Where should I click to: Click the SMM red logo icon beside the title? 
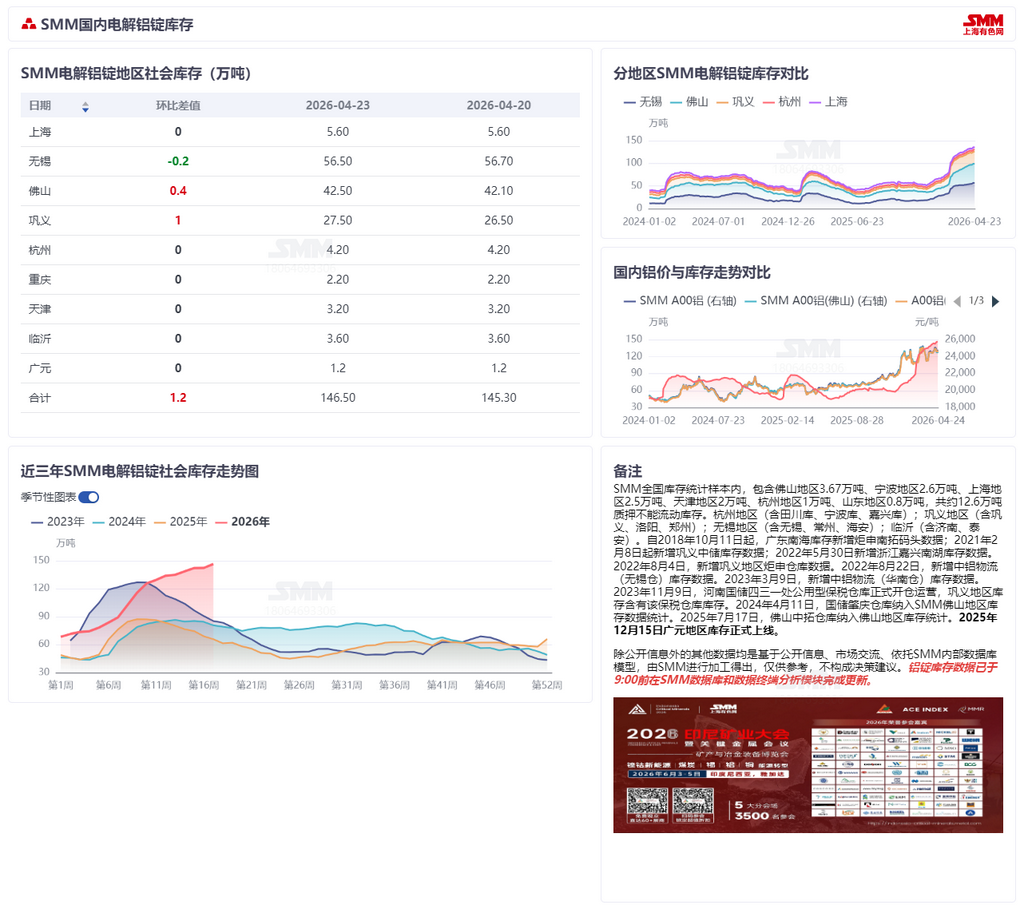click(x=28, y=24)
